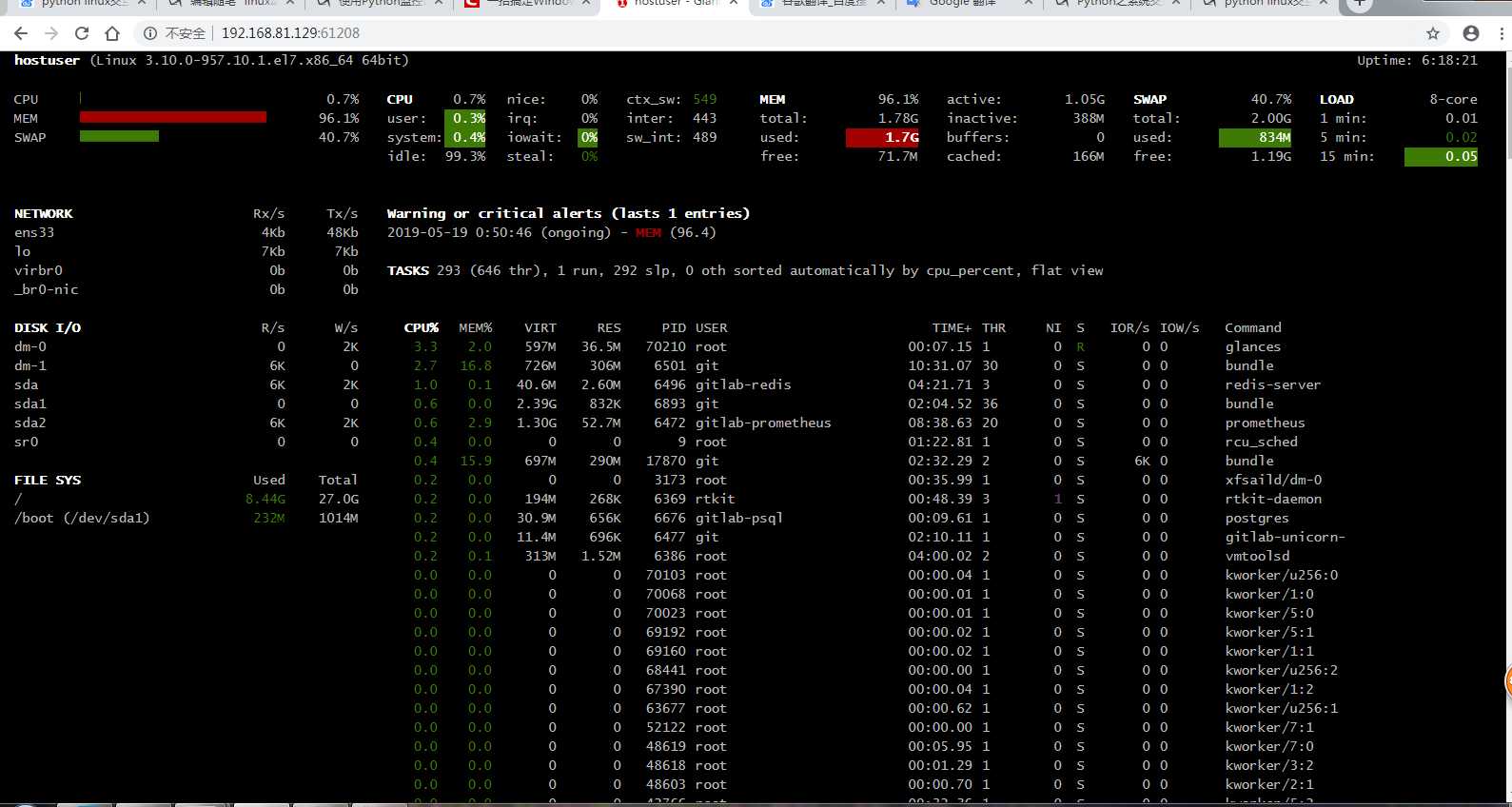Image resolution: width=1512 pixels, height=807 pixels.
Task: Click the FILE SYS section heading
Action: [48, 480]
